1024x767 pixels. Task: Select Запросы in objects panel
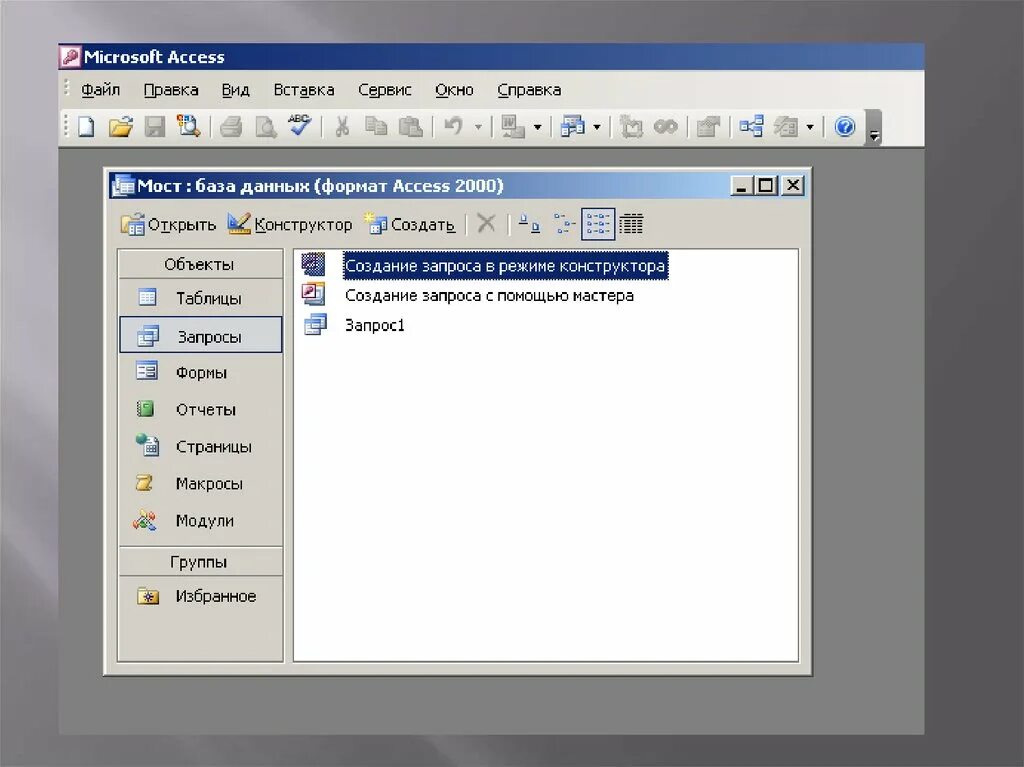click(x=200, y=335)
